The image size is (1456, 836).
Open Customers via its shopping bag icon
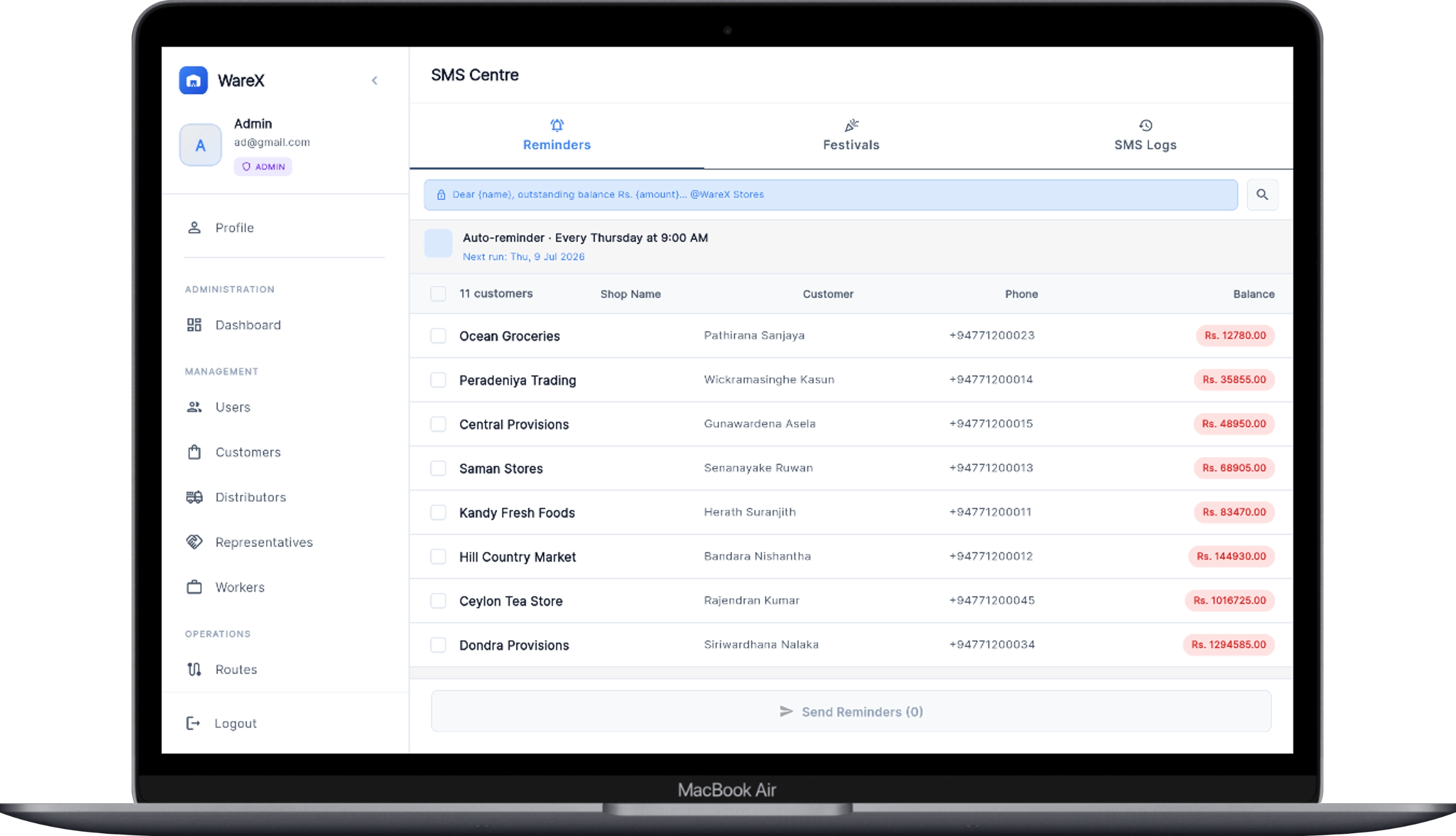click(194, 452)
